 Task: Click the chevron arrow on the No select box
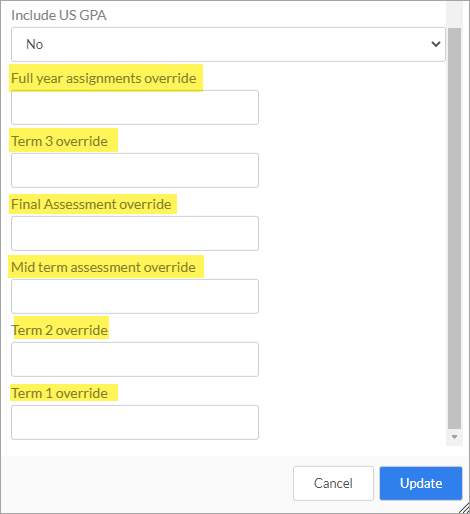436,44
